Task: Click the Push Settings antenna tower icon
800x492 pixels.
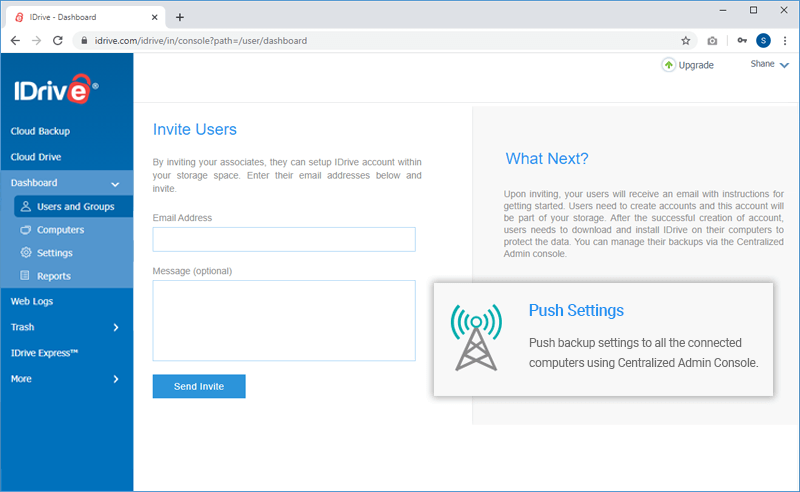Action: coord(476,337)
